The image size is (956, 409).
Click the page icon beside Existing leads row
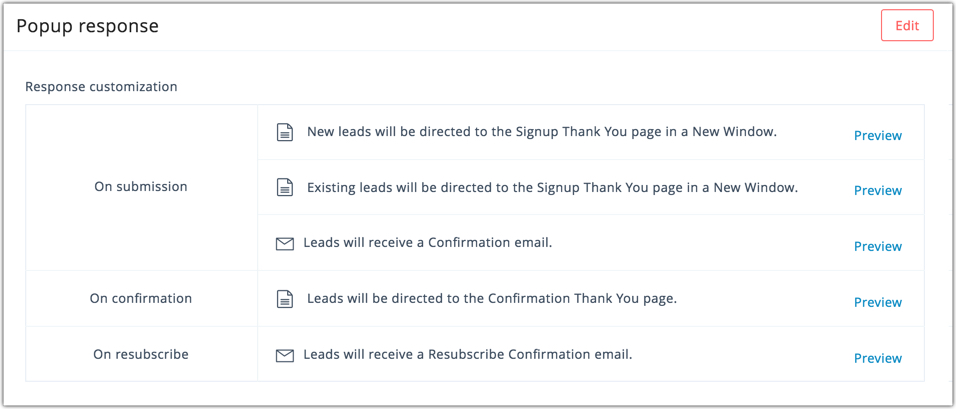pyautogui.click(x=285, y=187)
